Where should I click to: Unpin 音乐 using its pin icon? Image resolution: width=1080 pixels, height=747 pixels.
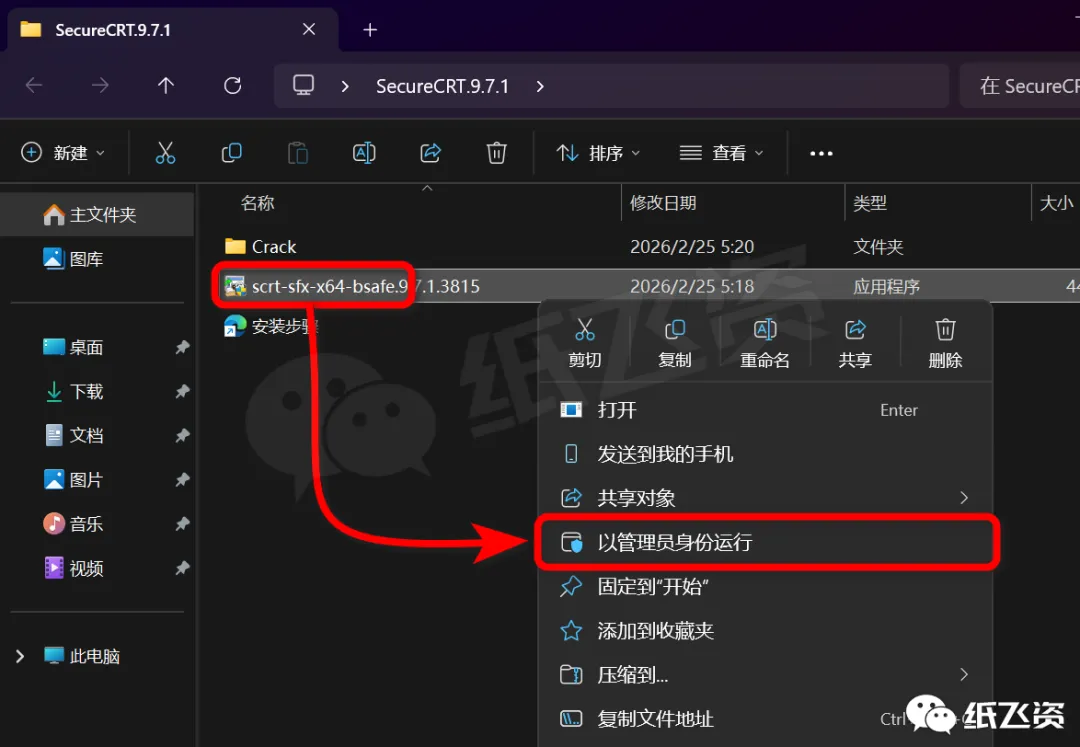[182, 524]
